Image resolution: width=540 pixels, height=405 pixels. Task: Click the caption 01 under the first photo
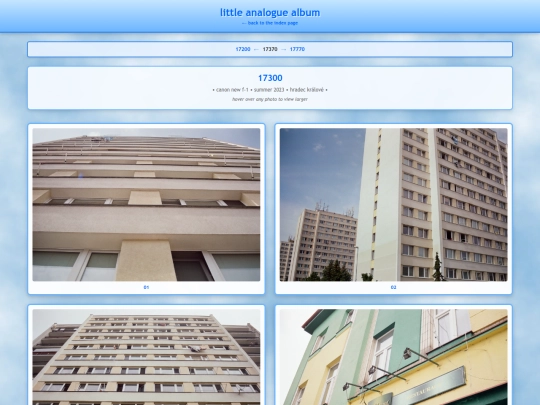[x=146, y=287]
